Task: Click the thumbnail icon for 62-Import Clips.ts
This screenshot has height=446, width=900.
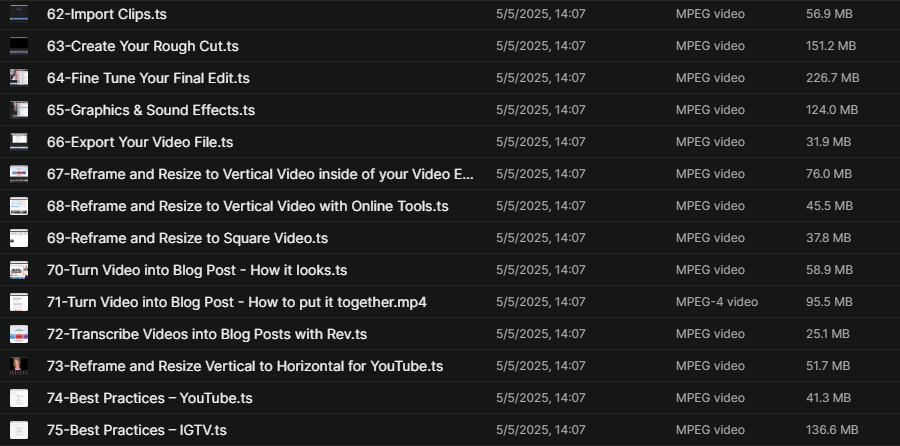Action: coord(19,14)
